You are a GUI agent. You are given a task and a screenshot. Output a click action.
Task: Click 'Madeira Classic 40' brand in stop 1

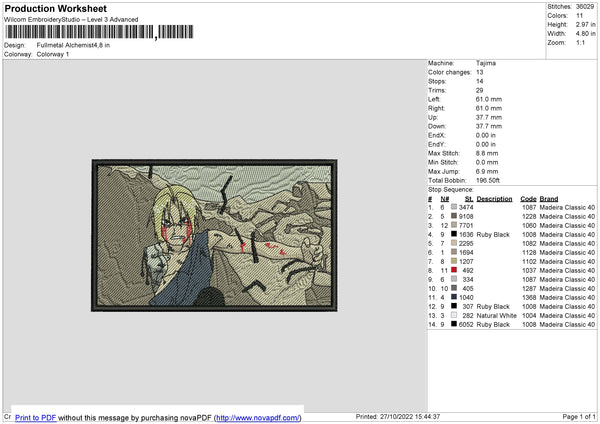[x=567, y=207]
